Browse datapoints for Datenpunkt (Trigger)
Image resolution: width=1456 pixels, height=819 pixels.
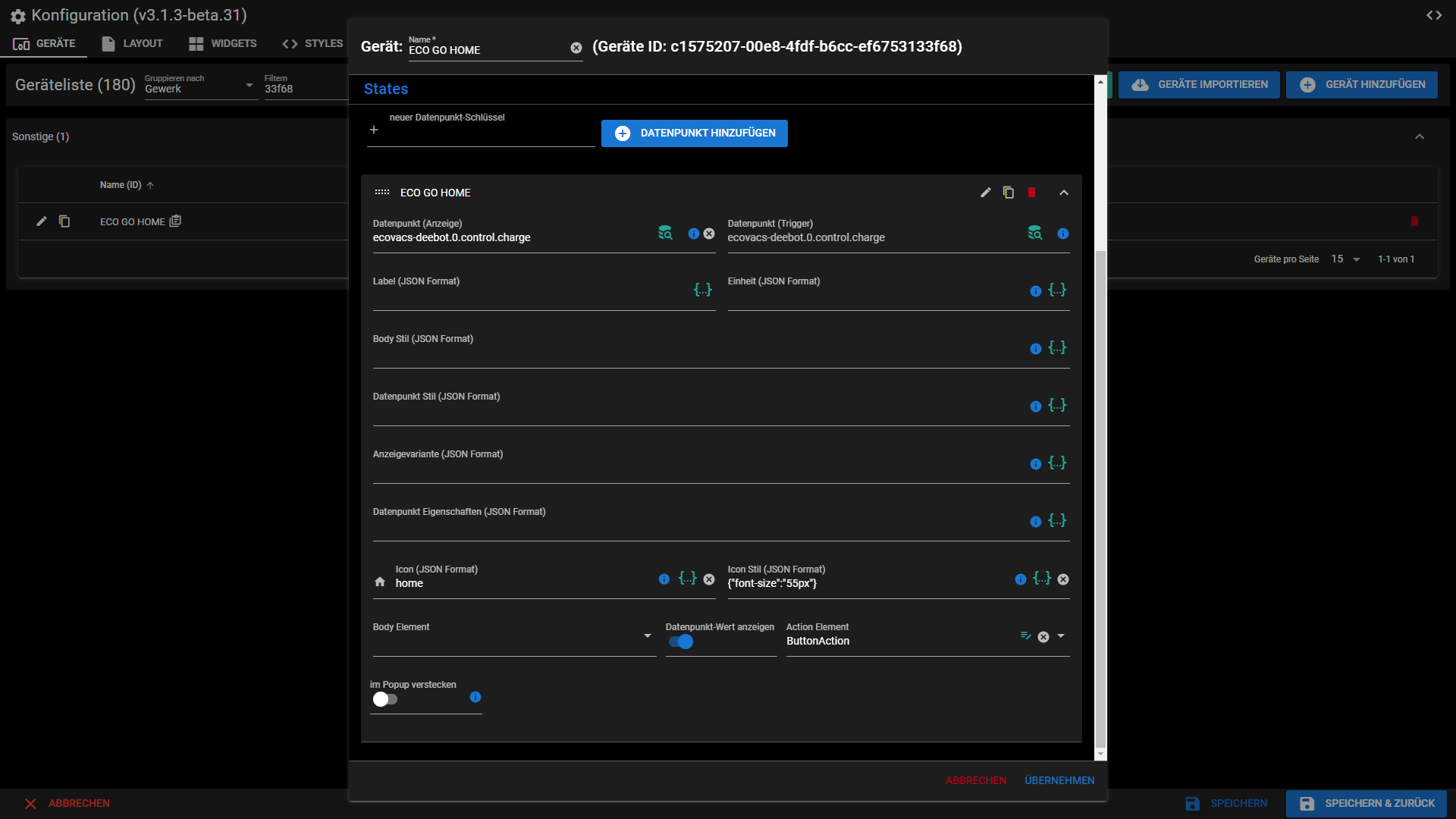pos(1034,233)
